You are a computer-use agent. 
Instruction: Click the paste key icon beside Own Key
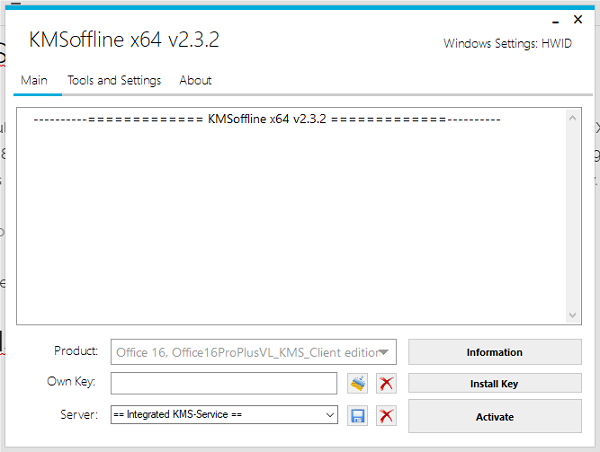pos(358,383)
